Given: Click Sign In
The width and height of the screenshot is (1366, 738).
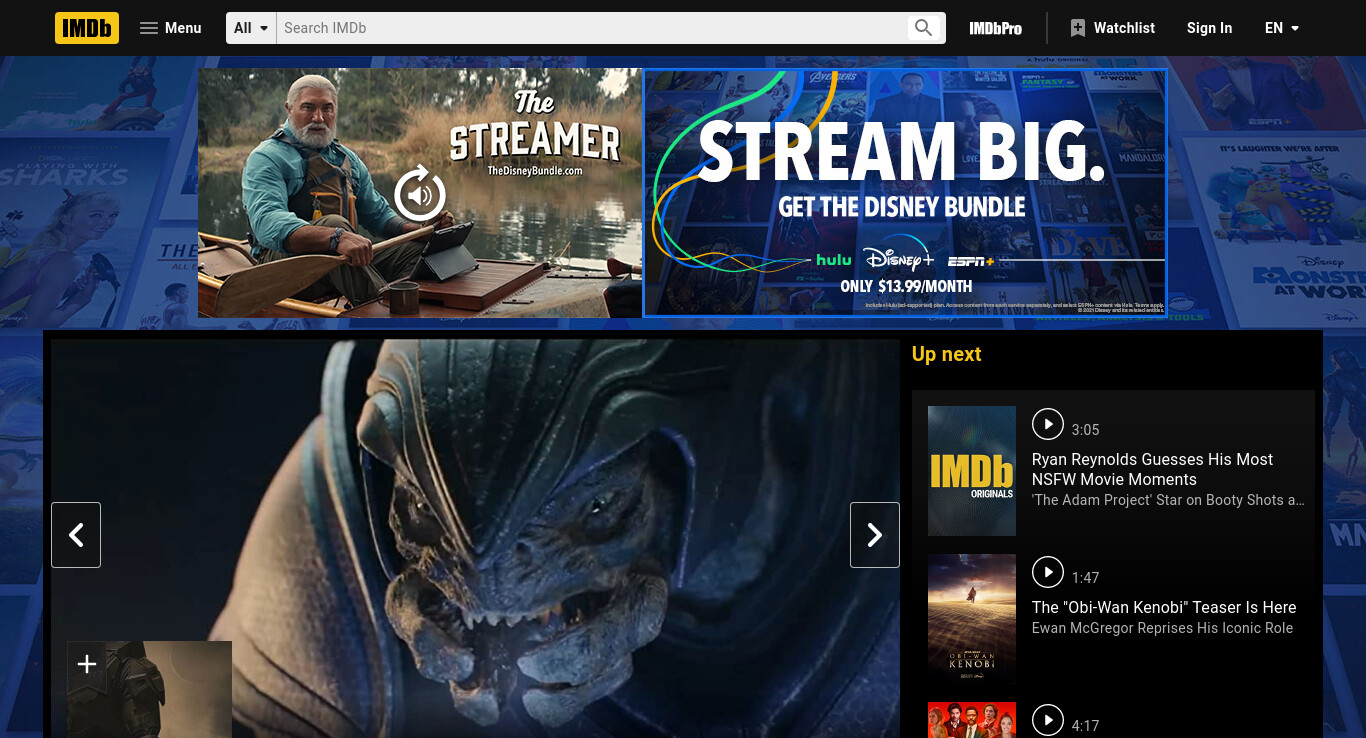Looking at the screenshot, I should 1209,28.
